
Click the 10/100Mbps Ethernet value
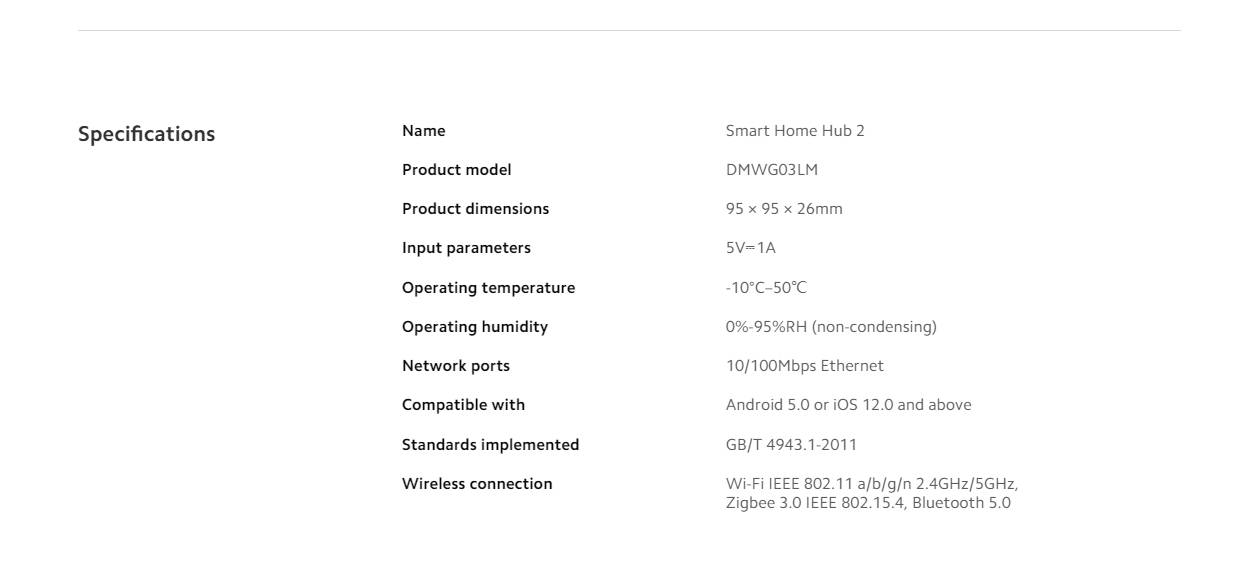805,366
